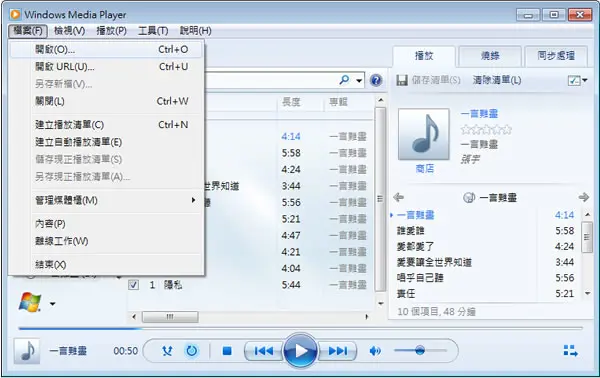Stop playback with the square button
600x378 pixels.
click(227, 351)
